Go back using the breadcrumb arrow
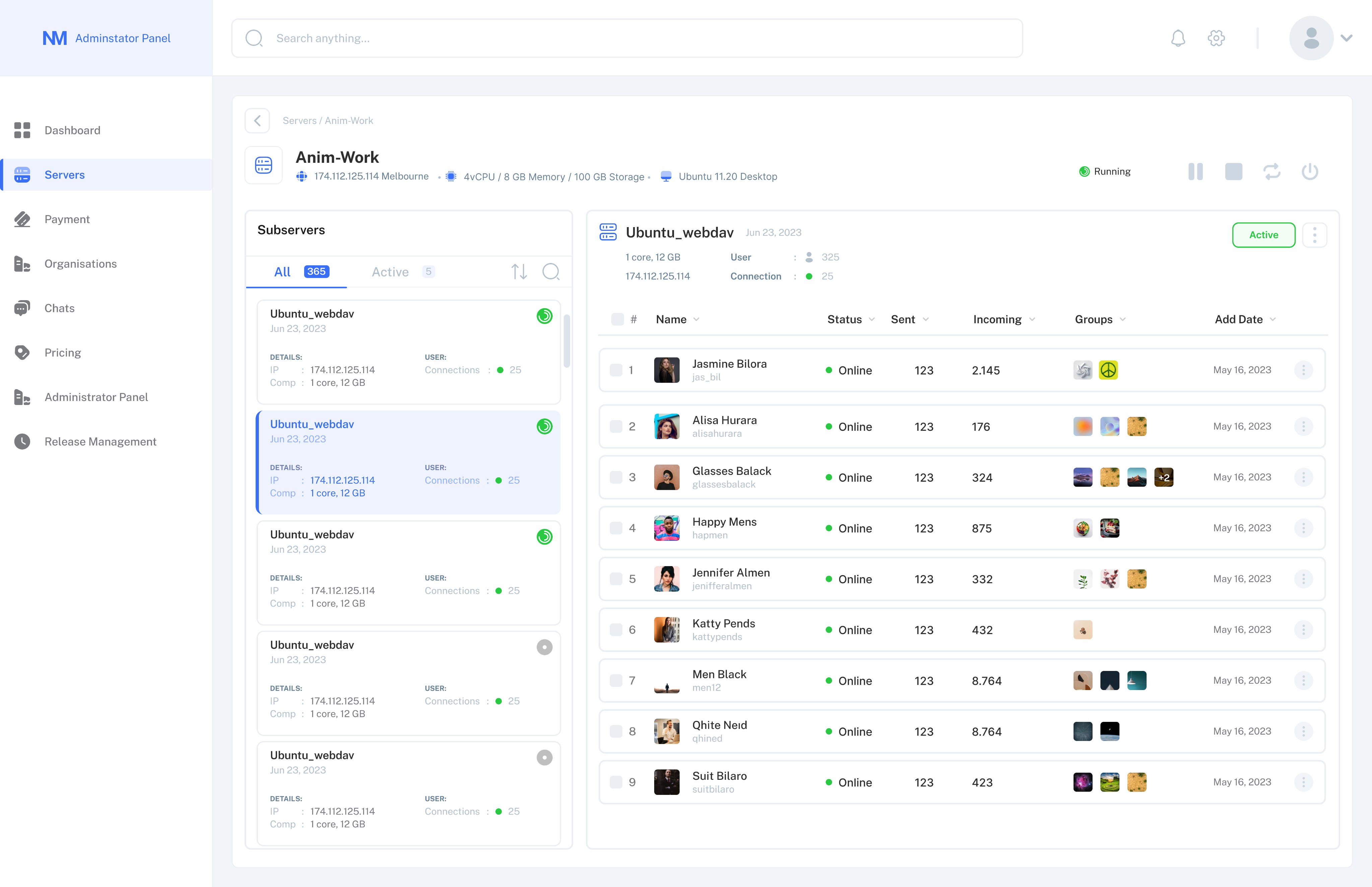The width and height of the screenshot is (1372, 887). point(258,120)
